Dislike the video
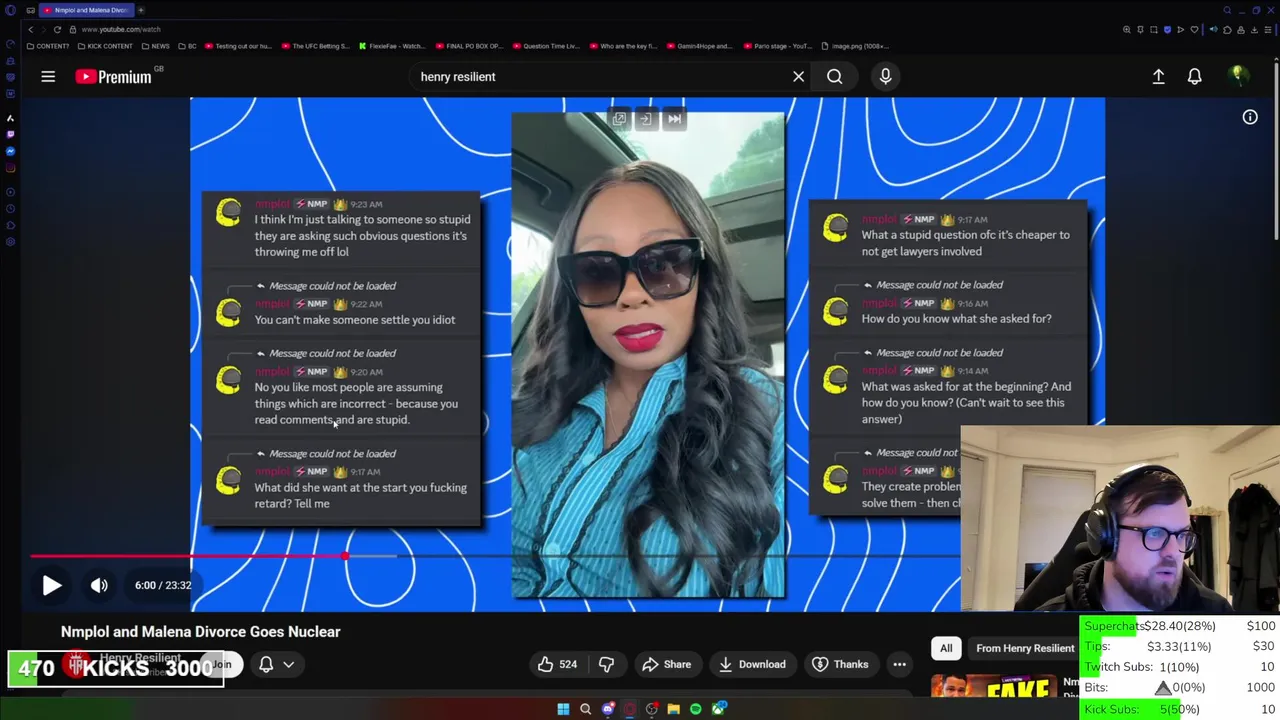Screen dimensions: 1280x720 tap(606, 664)
